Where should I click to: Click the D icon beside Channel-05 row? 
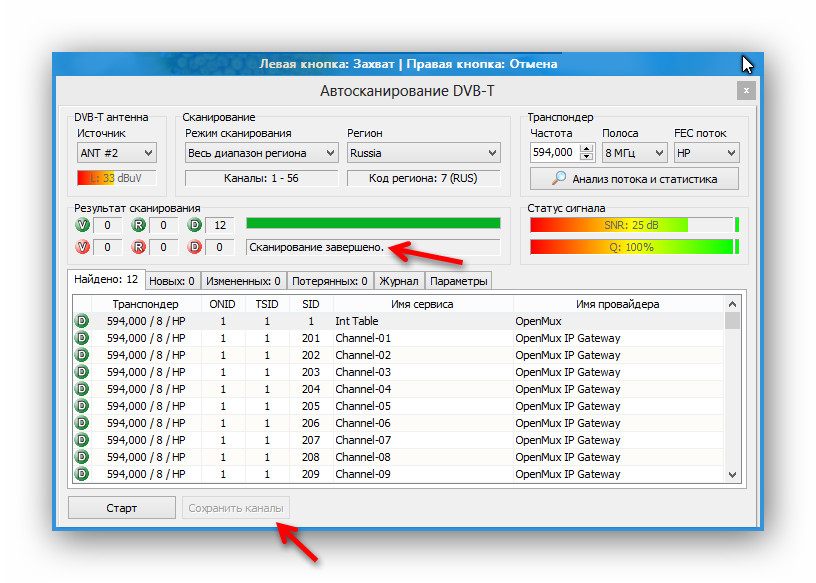pyautogui.click(x=82, y=406)
